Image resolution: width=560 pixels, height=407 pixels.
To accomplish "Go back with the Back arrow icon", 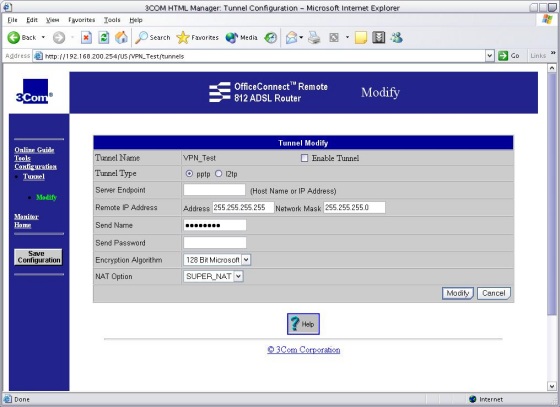I will 14,37.
